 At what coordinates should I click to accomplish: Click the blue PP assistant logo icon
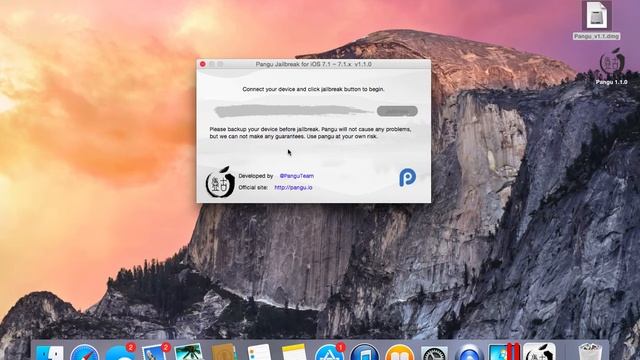coord(407,177)
